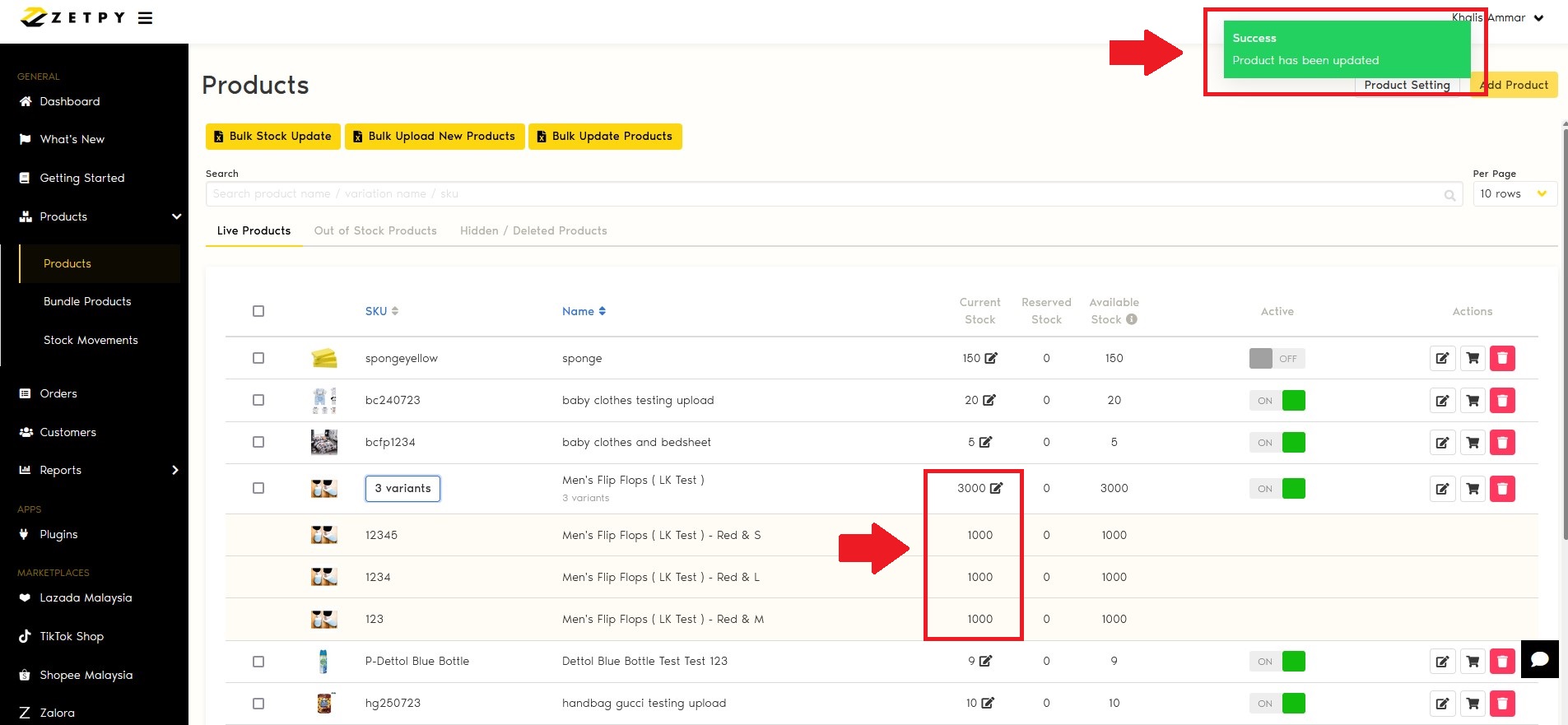The image size is (1568, 725).
Task: Tick the checkbox for bc240723 row
Action: pyautogui.click(x=258, y=400)
